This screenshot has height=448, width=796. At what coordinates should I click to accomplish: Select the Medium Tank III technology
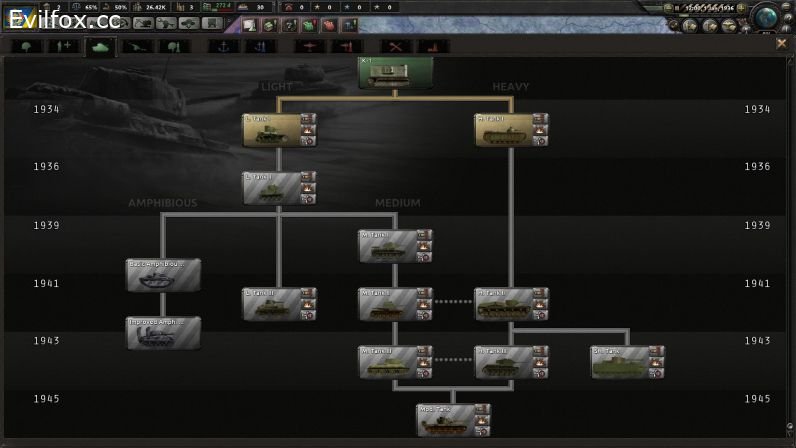click(387, 362)
